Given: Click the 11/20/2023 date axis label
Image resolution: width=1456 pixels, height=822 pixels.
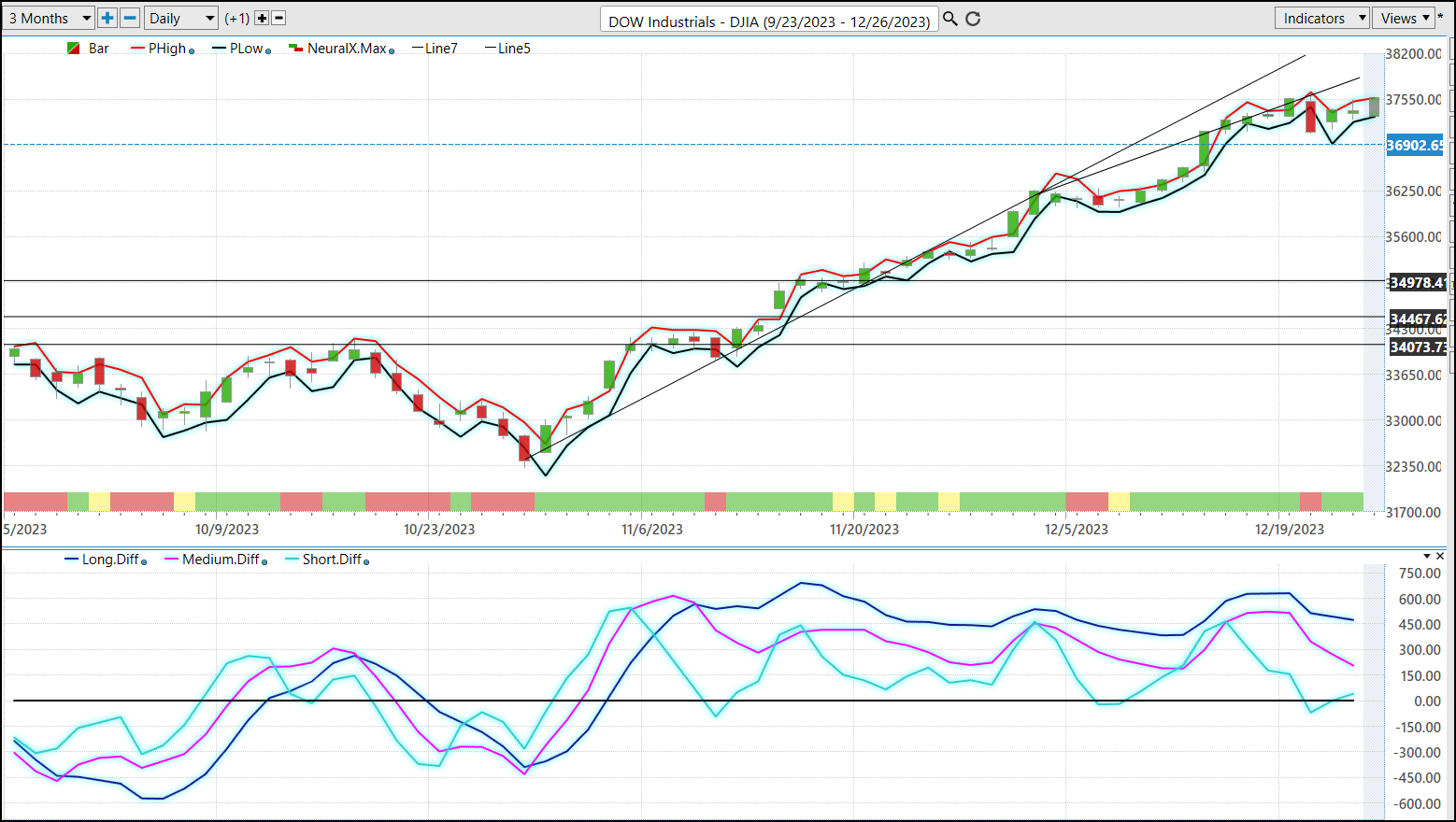Looking at the screenshot, I should 864,530.
